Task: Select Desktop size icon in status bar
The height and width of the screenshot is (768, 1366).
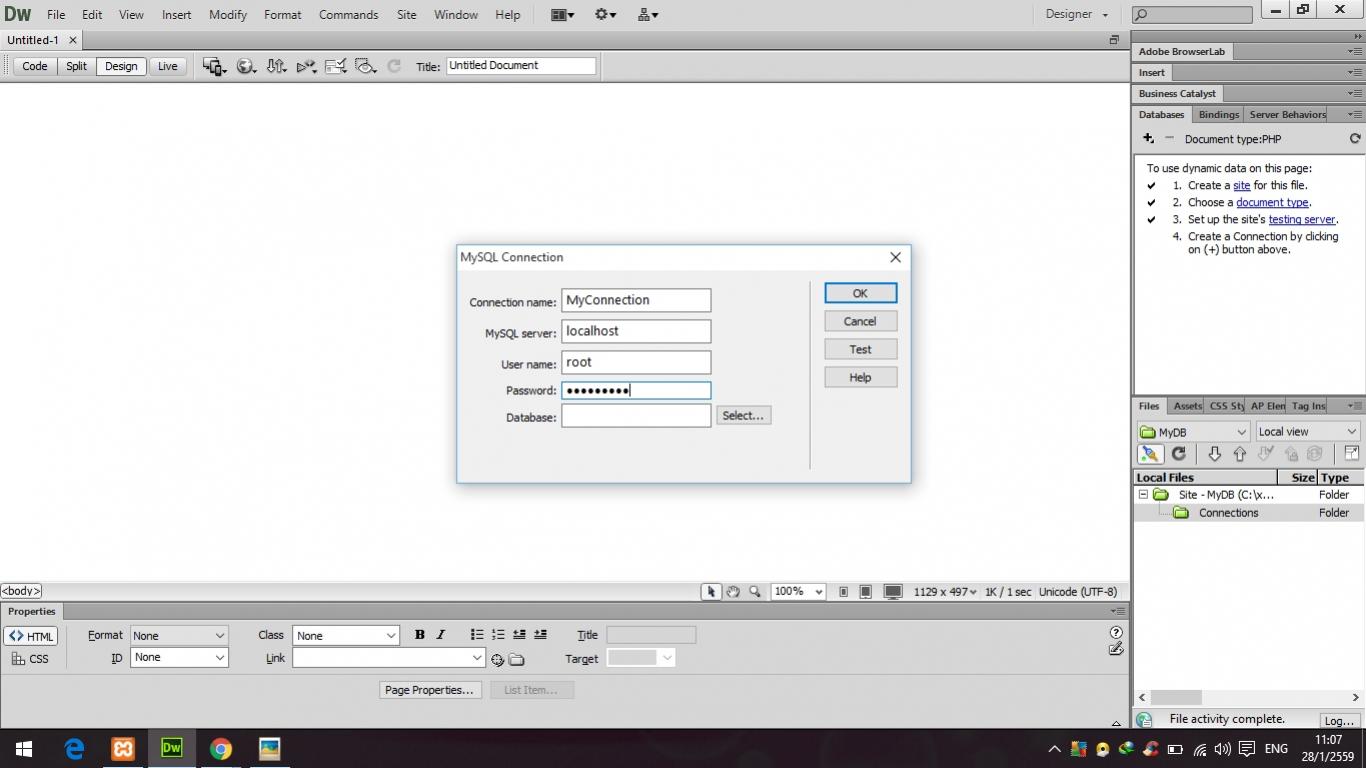Action: click(893, 592)
